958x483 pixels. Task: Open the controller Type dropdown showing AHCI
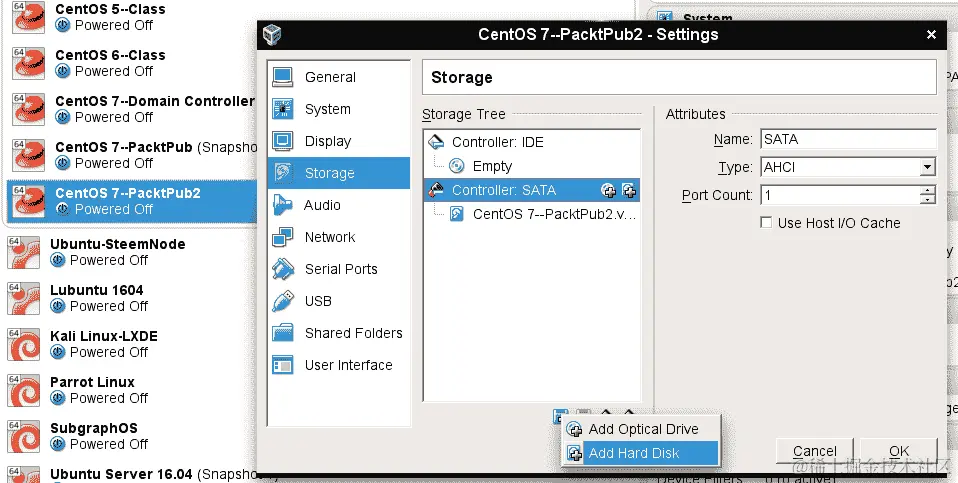click(x=848, y=167)
